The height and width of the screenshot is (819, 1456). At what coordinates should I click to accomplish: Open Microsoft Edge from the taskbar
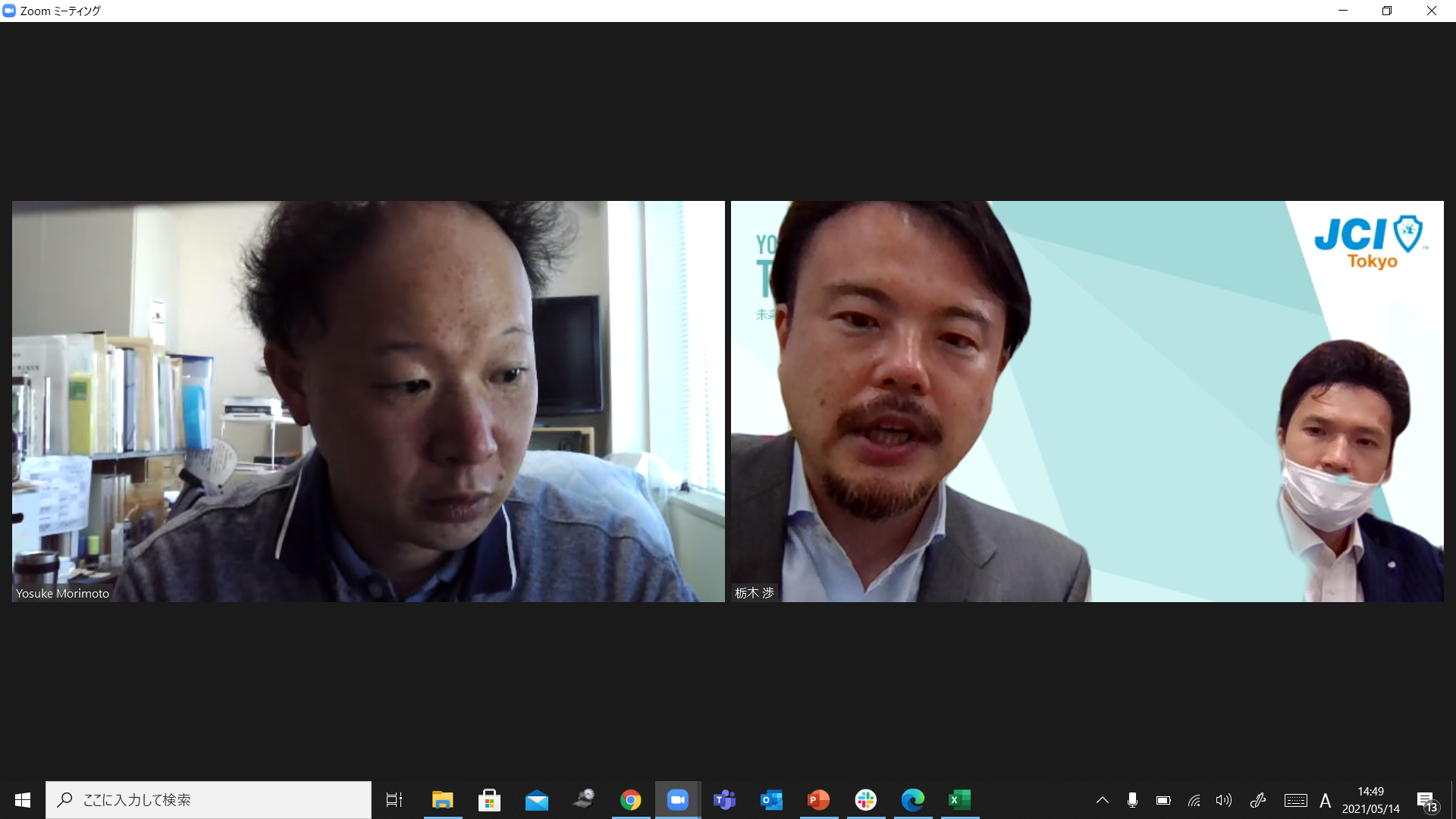(x=912, y=800)
